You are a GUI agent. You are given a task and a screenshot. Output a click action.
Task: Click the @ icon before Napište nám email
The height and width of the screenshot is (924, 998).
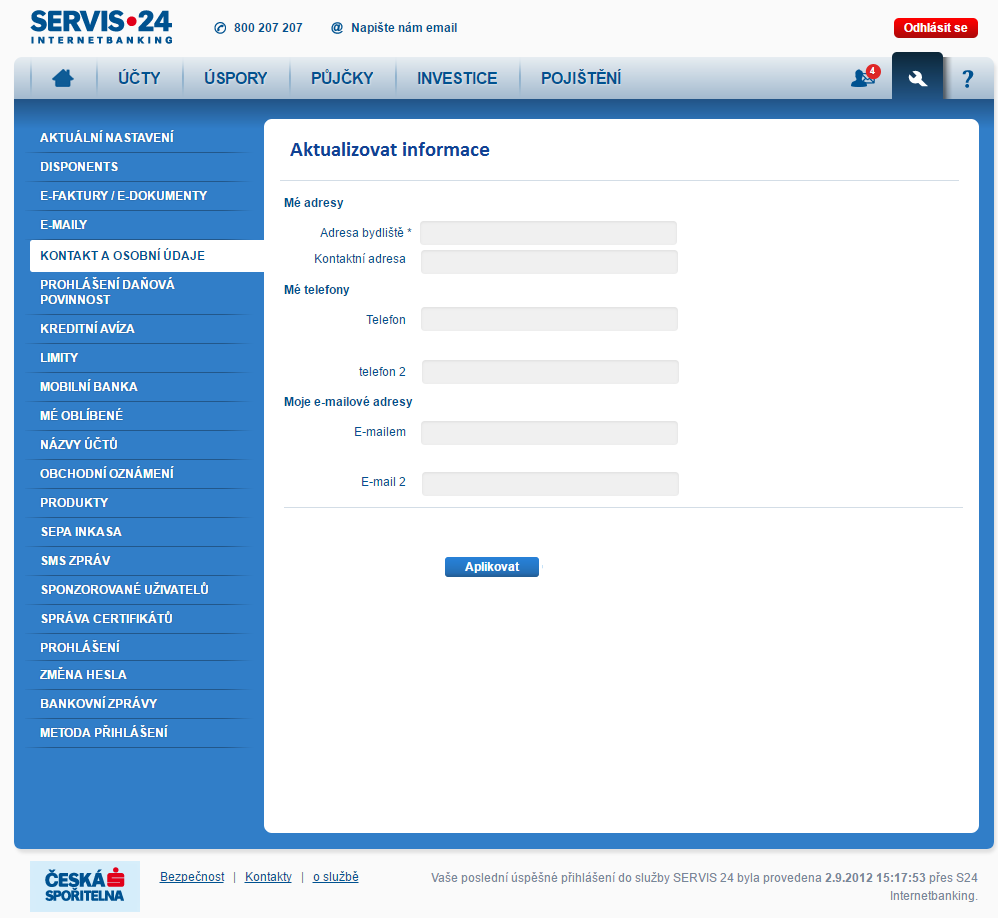click(x=337, y=28)
